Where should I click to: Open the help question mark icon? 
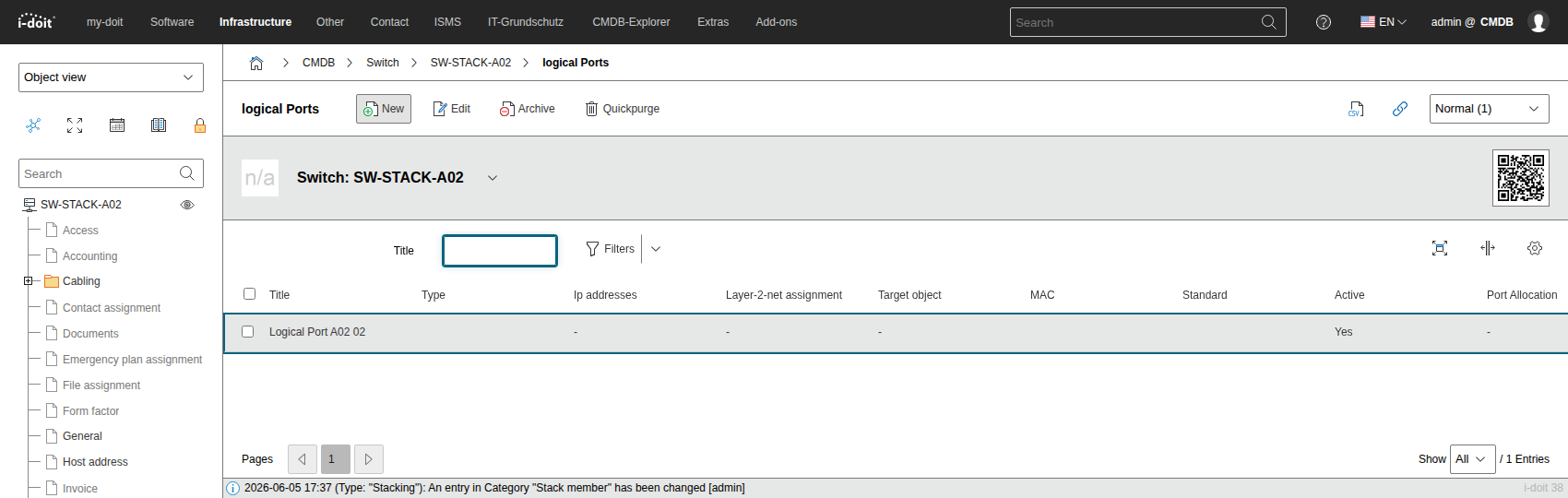(1324, 22)
